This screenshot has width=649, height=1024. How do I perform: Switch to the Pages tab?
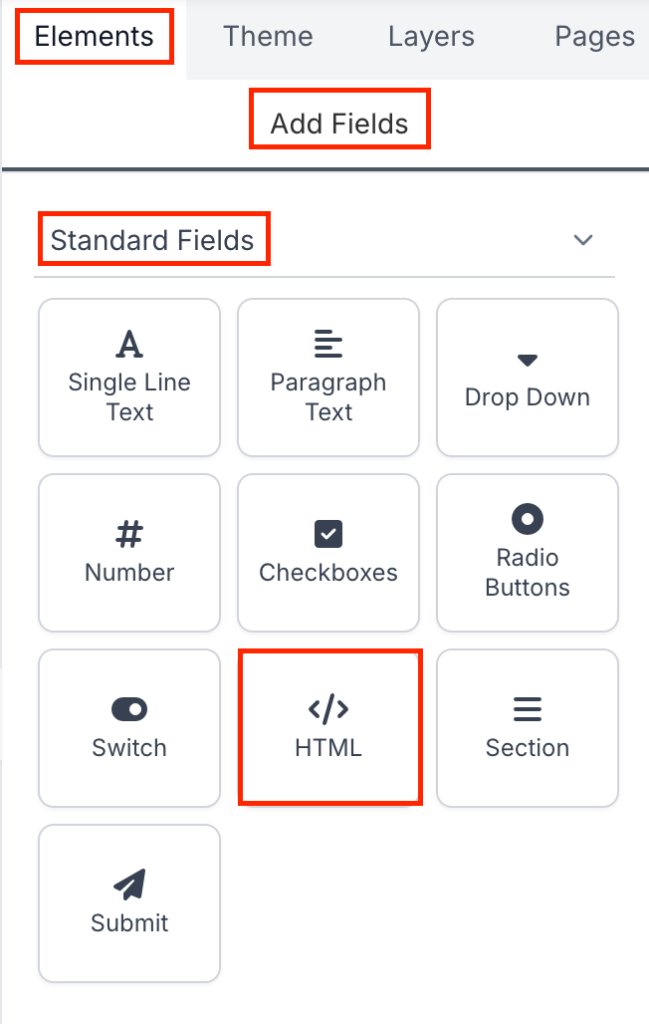click(x=594, y=37)
